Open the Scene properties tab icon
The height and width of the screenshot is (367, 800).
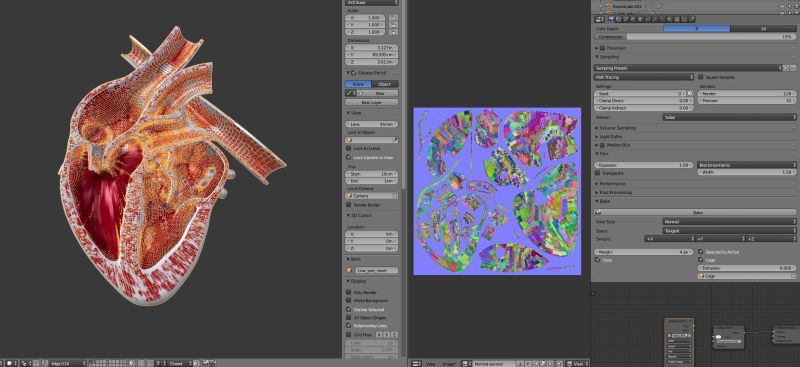click(626, 19)
